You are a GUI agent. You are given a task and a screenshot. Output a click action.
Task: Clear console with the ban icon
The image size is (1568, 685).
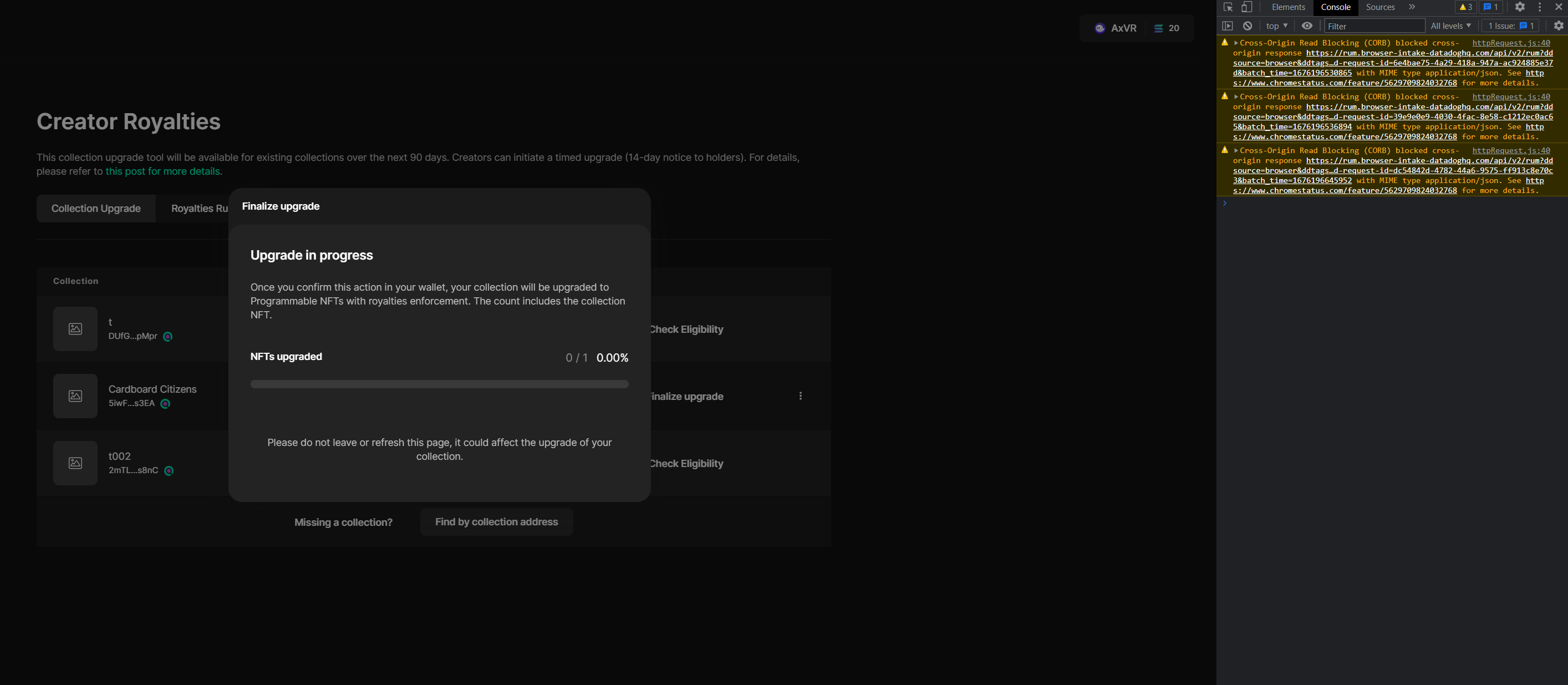(1247, 26)
